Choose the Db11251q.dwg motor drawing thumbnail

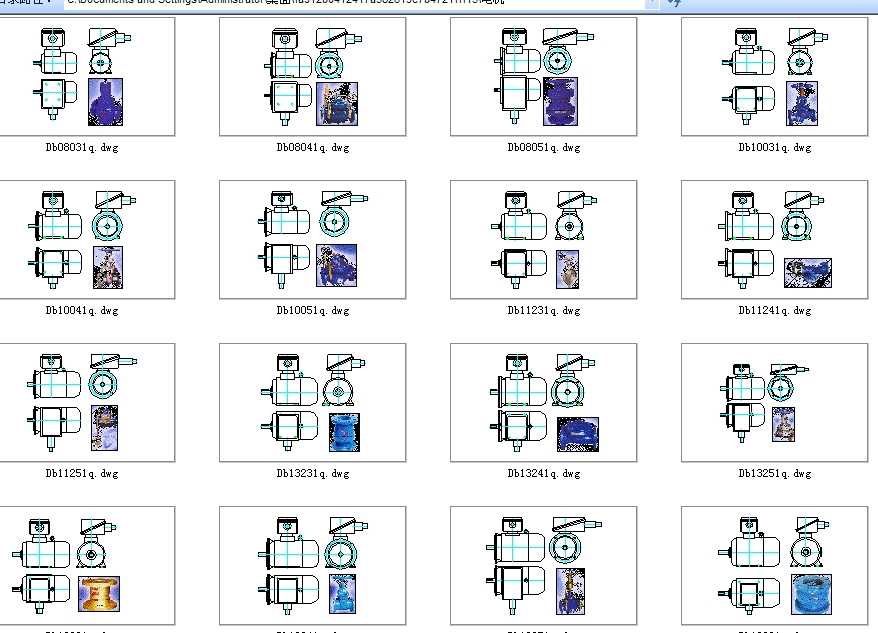click(87, 402)
